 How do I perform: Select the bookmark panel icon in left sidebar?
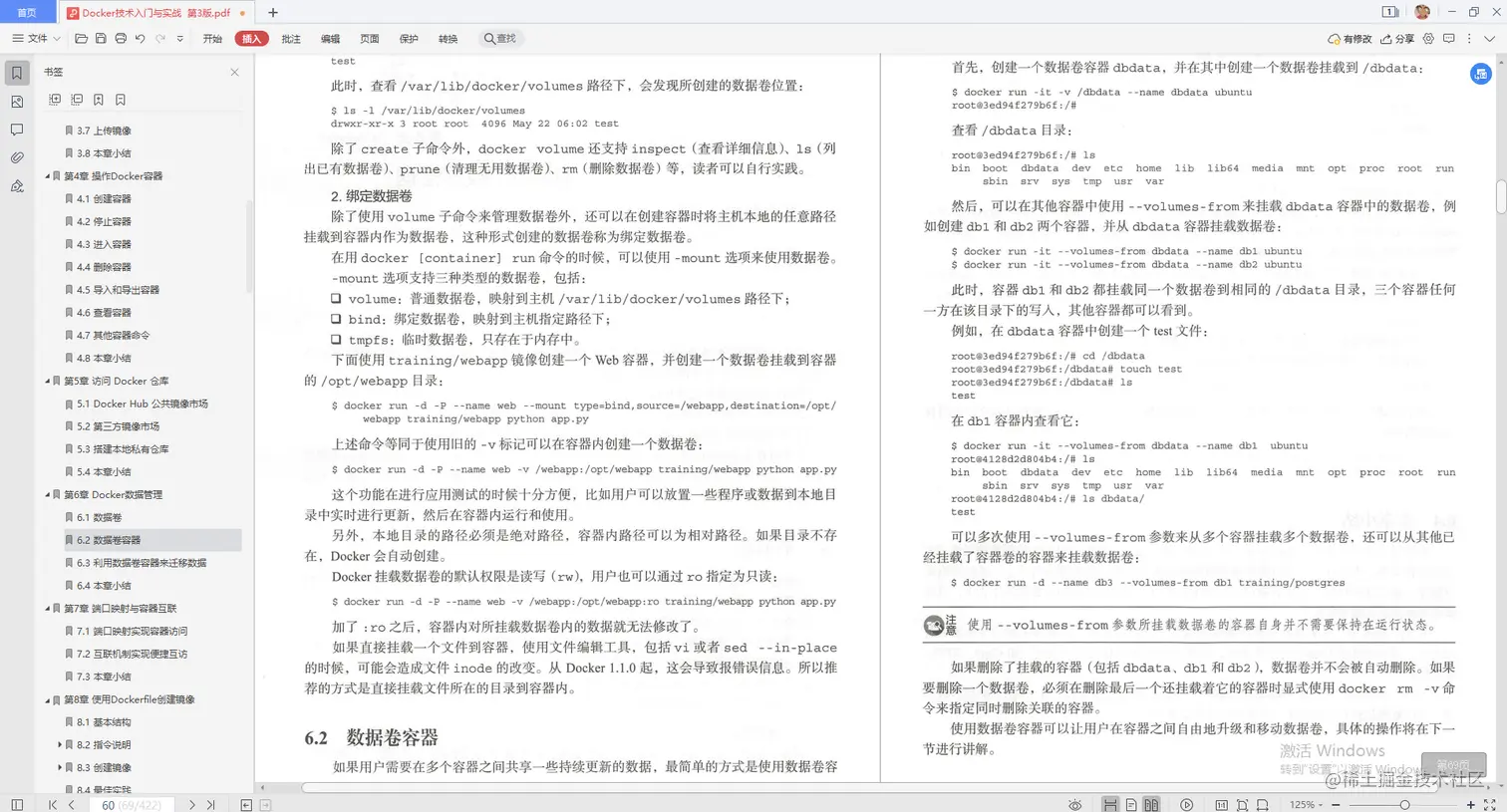pos(15,72)
